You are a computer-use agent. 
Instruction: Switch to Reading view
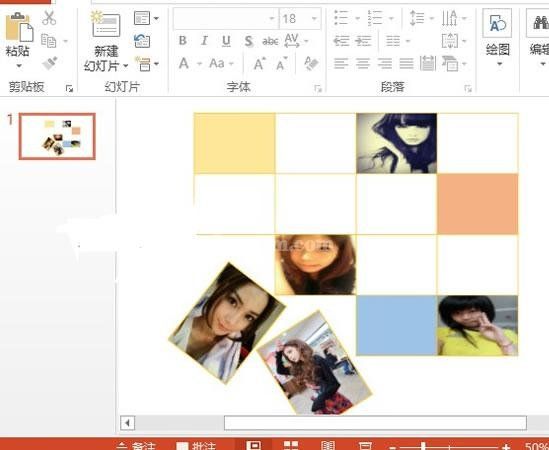(328, 445)
